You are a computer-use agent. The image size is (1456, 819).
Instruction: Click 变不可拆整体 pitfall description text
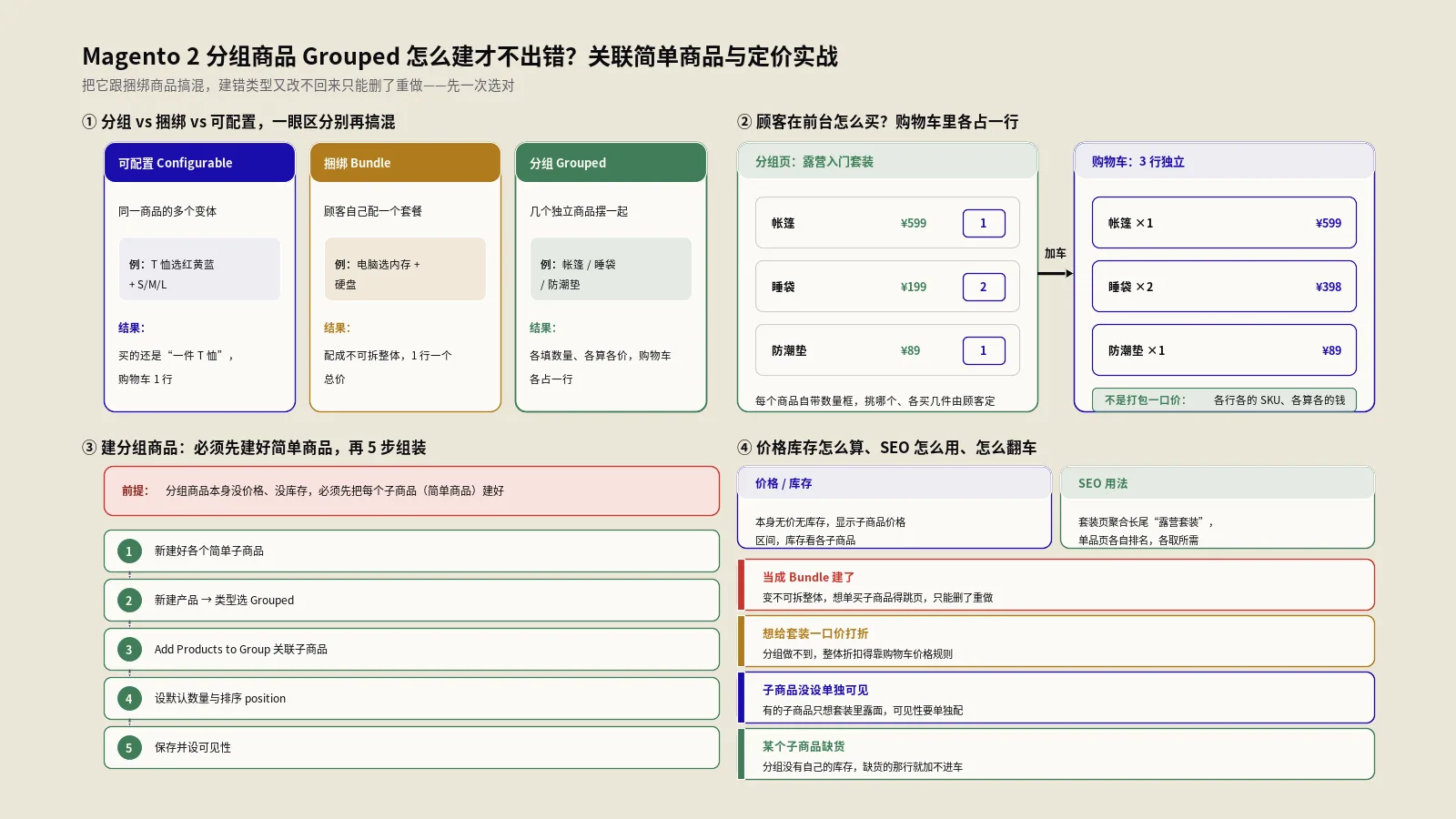coord(877,598)
